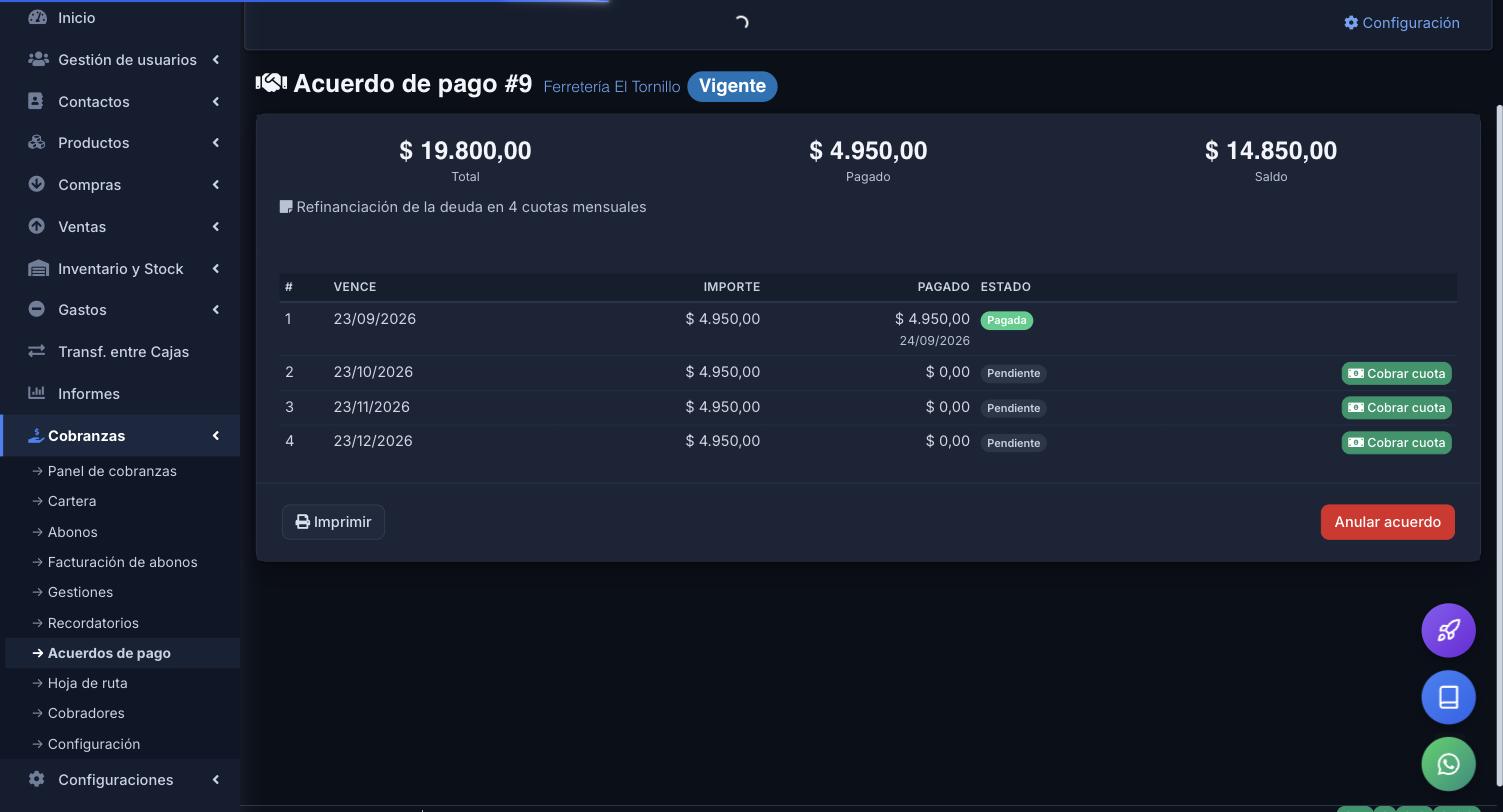Image resolution: width=1503 pixels, height=812 pixels.
Task: Expand the Compras submenu chevron
Action: coord(215,184)
